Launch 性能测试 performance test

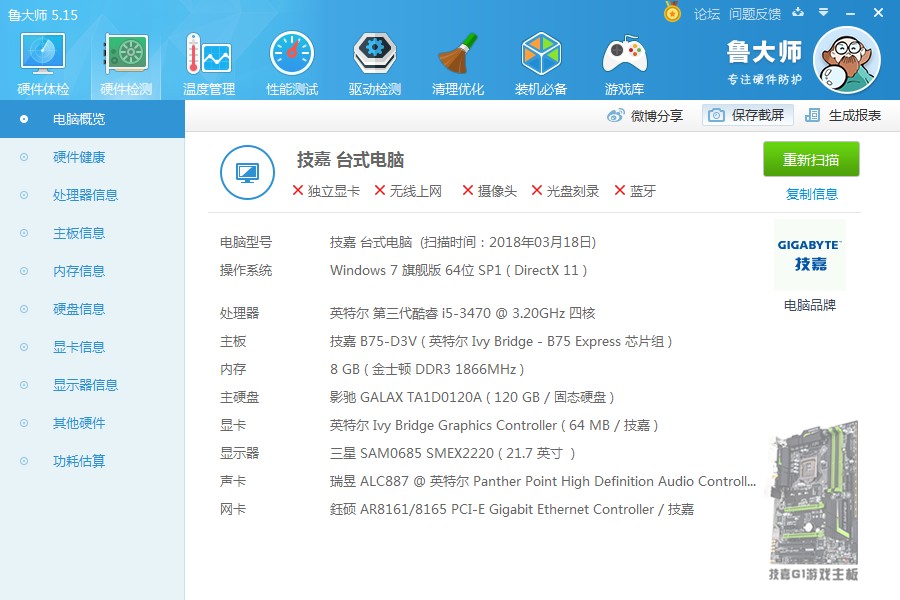tap(292, 64)
